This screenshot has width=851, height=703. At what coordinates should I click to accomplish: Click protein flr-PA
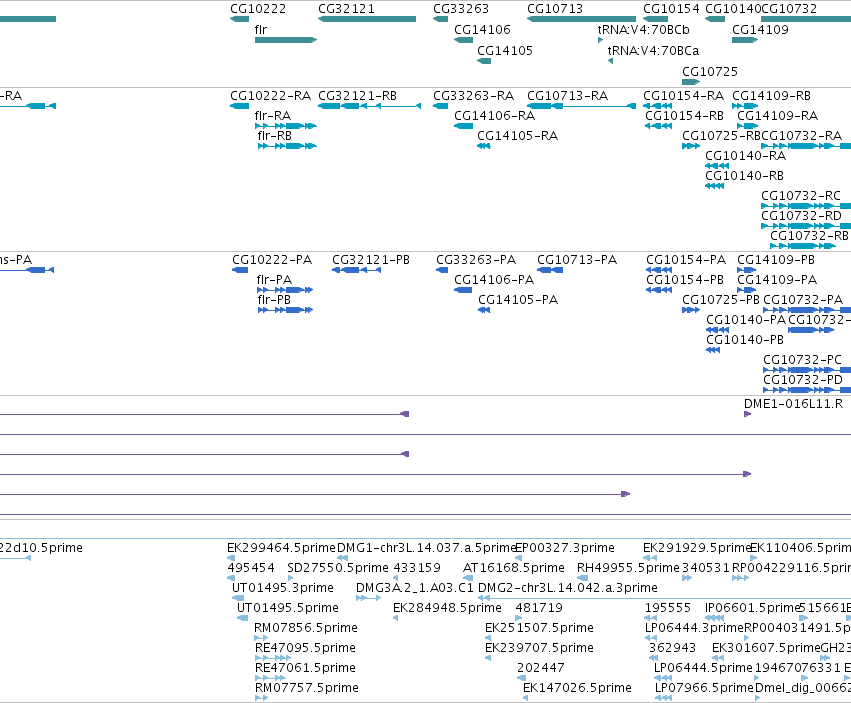tap(285, 290)
